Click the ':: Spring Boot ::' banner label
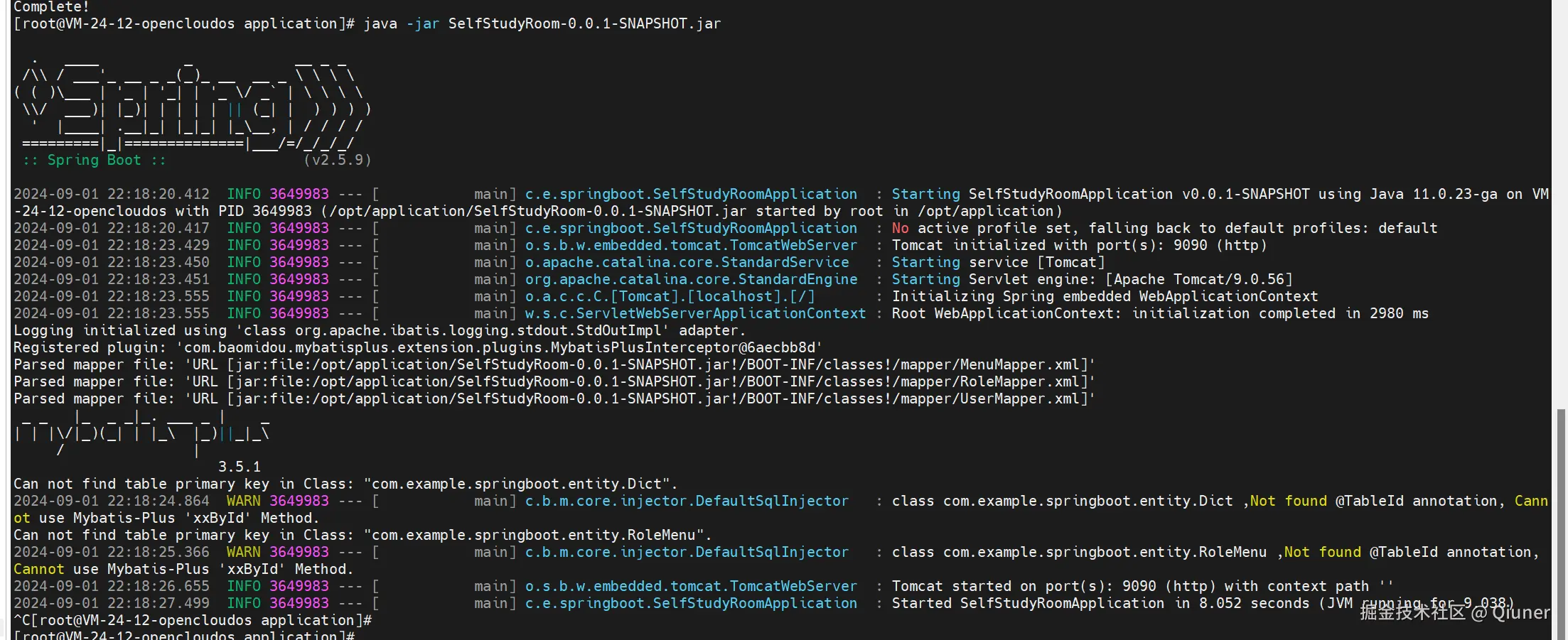 (x=94, y=160)
